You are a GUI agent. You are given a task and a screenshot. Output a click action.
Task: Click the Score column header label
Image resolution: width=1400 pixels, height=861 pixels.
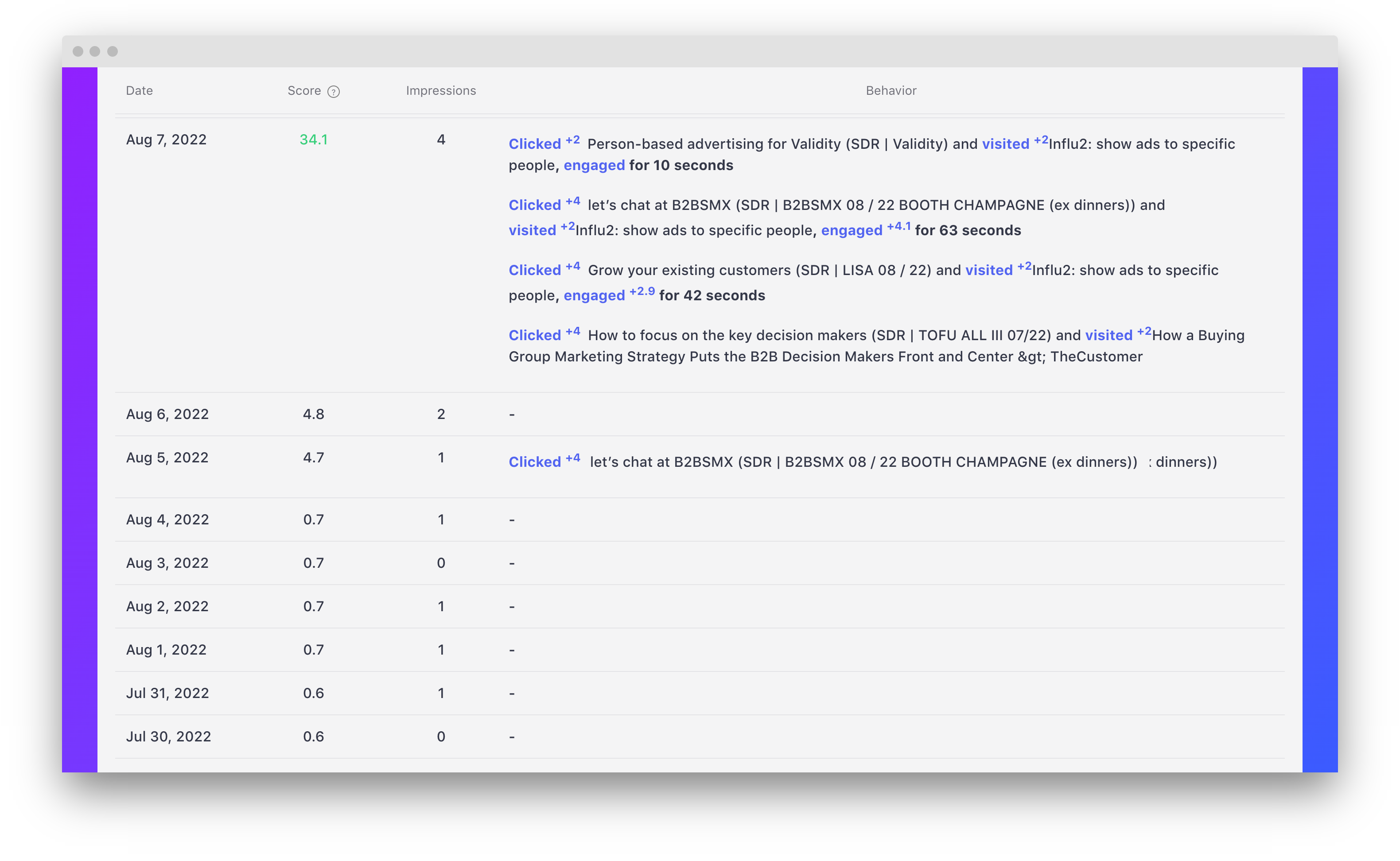point(304,90)
